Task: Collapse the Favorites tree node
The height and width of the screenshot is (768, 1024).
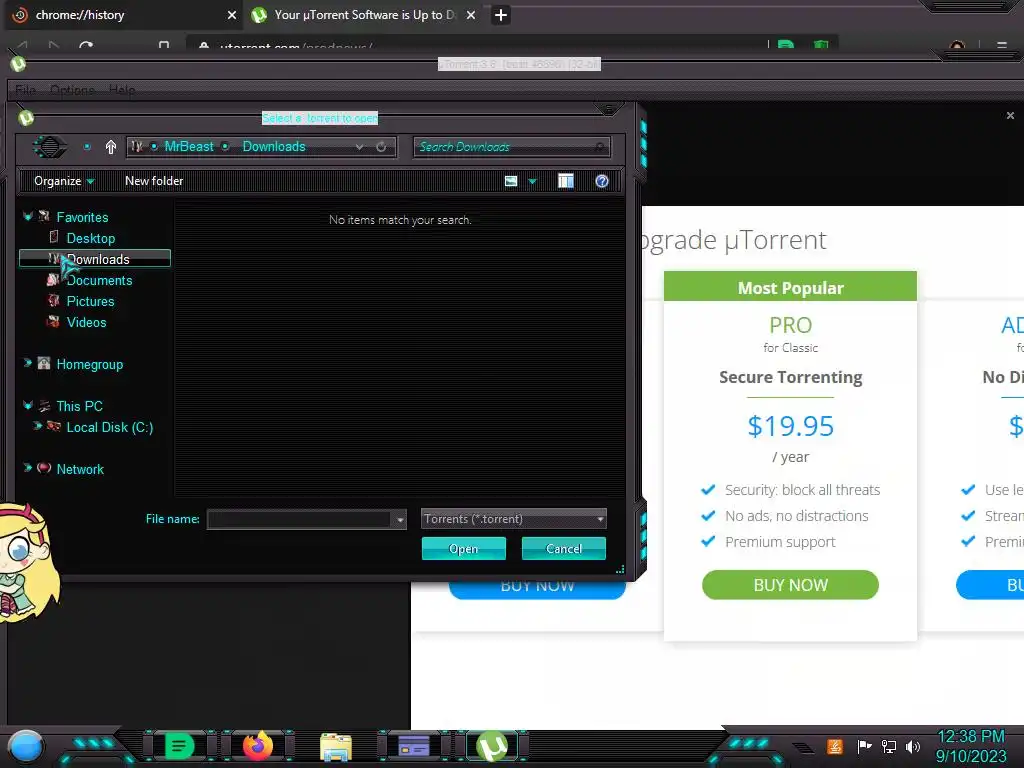Action: pos(27,216)
